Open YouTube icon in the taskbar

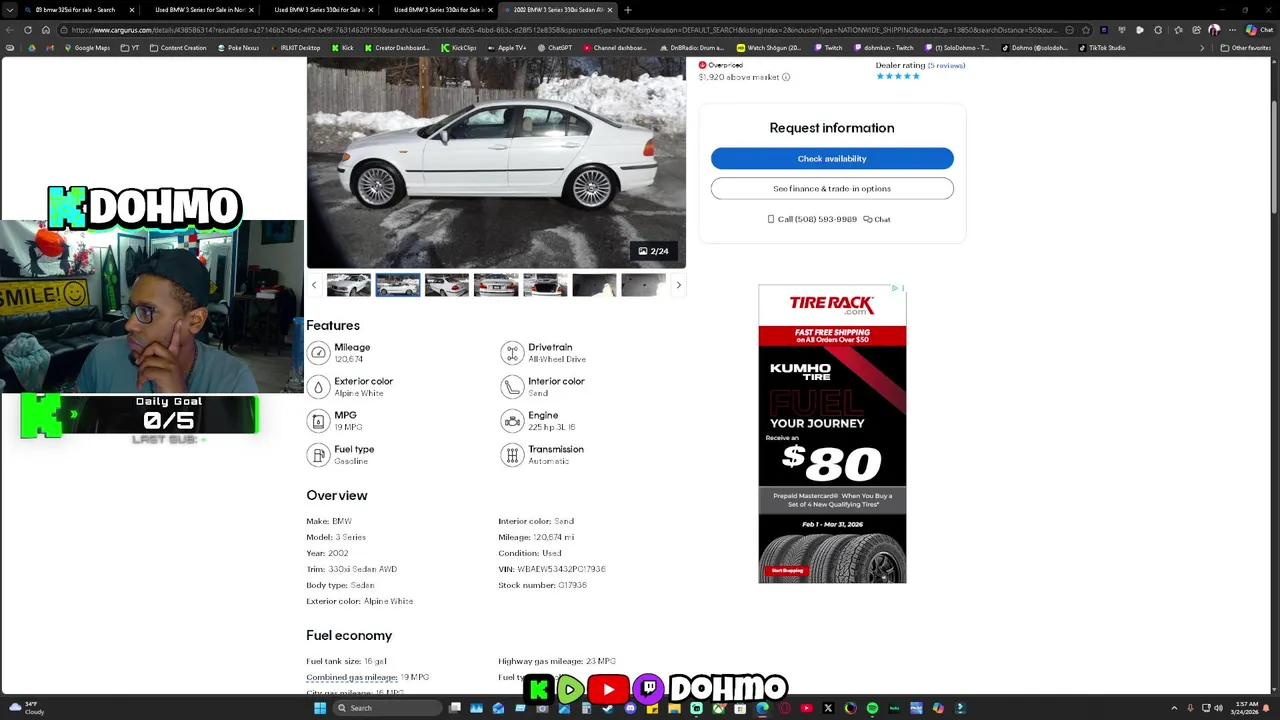tap(806, 708)
